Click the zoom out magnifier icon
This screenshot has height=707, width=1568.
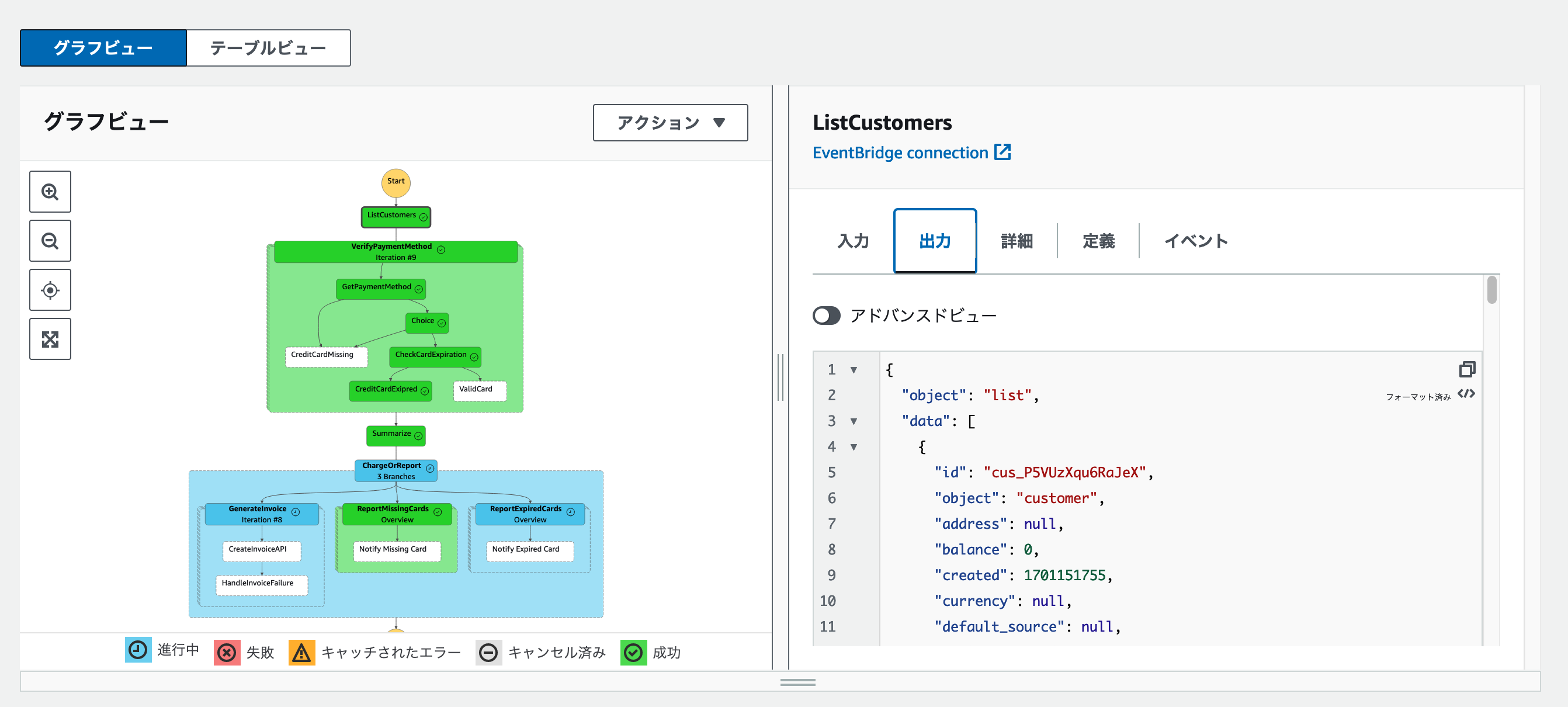click(50, 241)
